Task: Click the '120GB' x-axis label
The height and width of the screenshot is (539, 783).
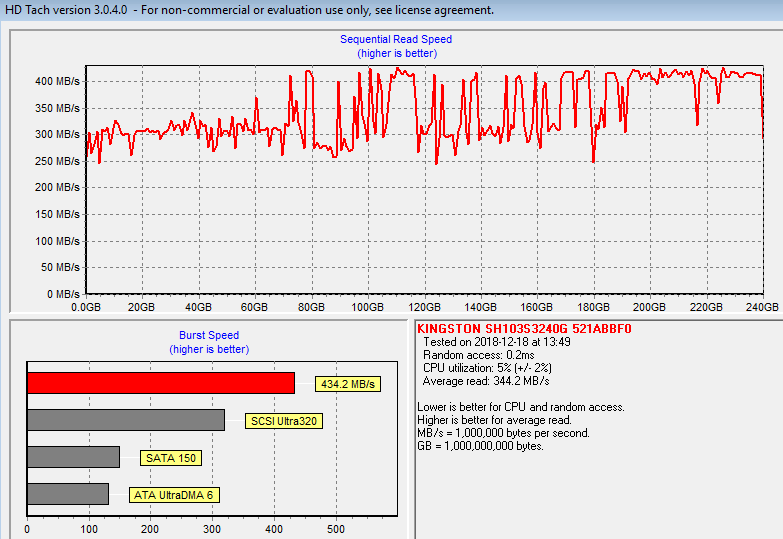Action: 424,307
